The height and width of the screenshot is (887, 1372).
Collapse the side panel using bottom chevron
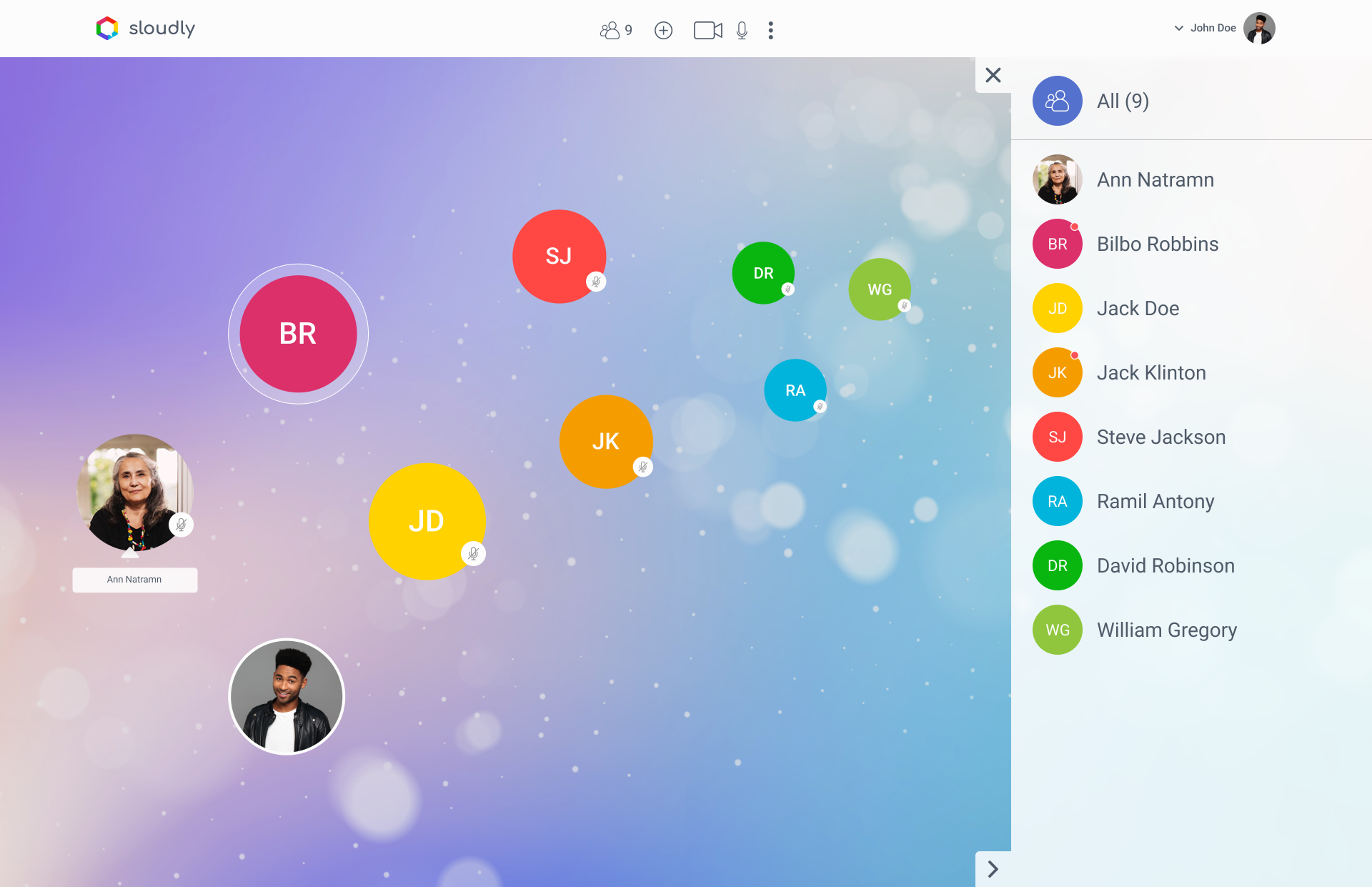pyautogui.click(x=993, y=869)
